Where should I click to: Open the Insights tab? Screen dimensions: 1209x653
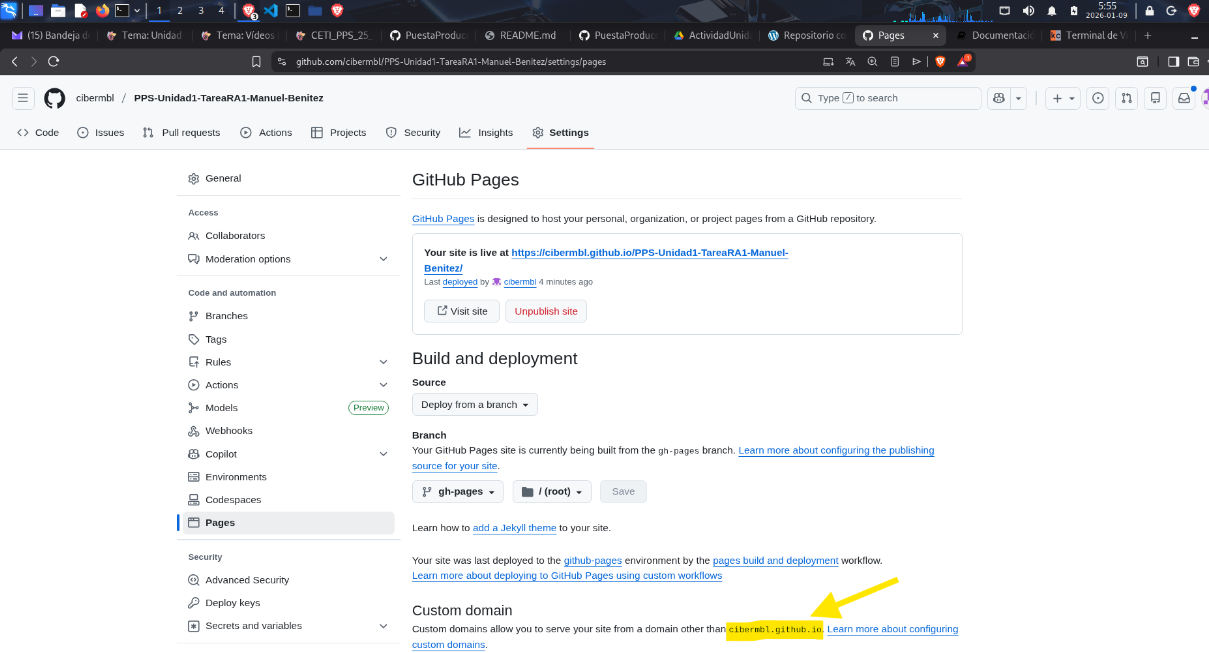click(x=486, y=132)
